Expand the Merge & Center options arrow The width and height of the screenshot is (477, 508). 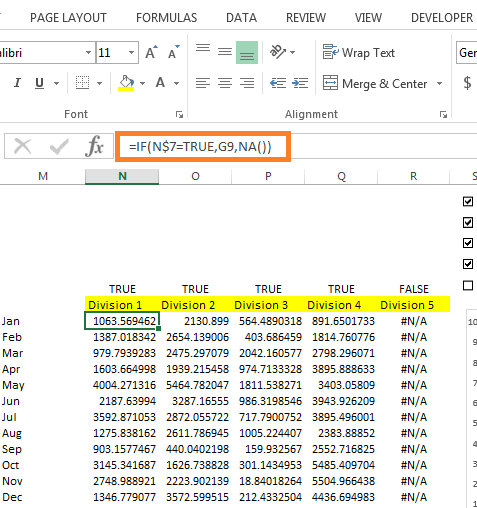point(440,83)
